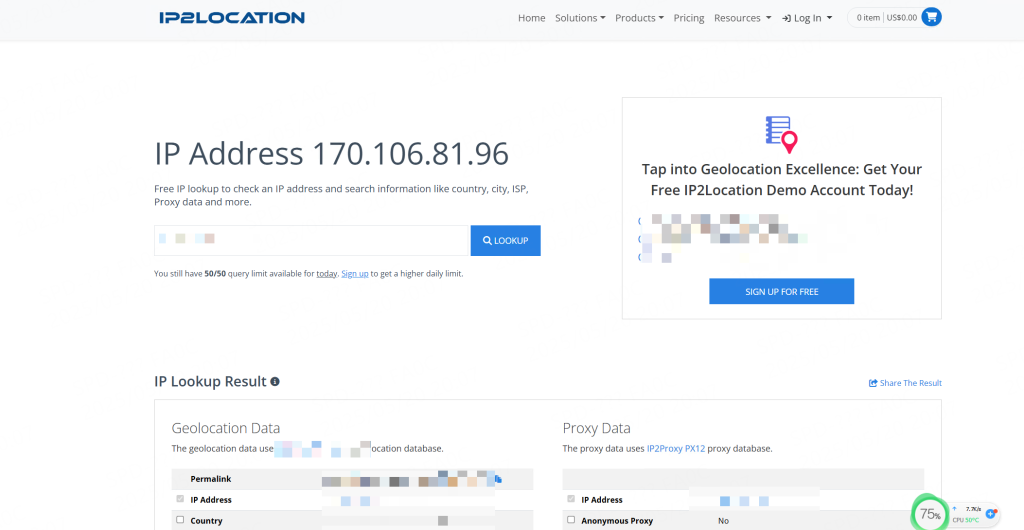
Task: Click the notebook location pin illustration
Action: pos(781,134)
